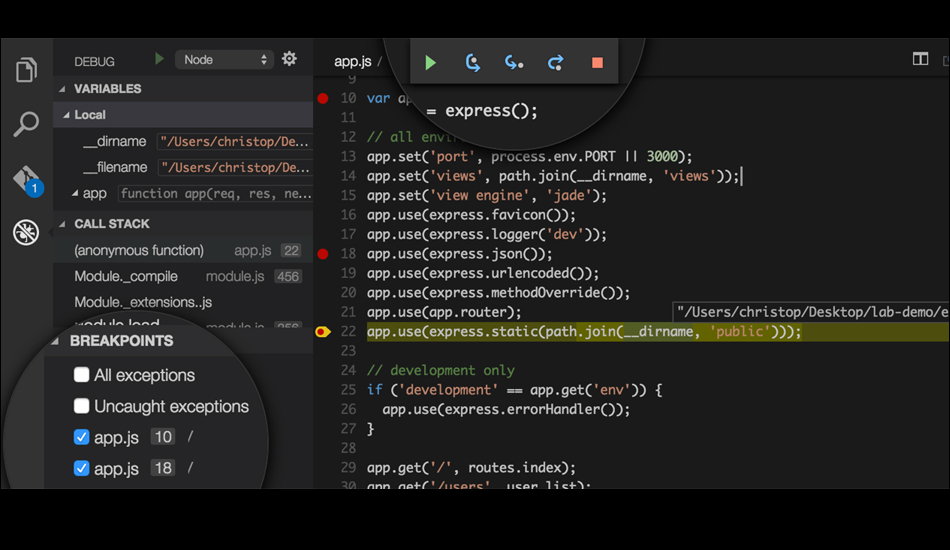Disable app.js line 10 breakpoint
The image size is (950, 550).
pyautogui.click(x=81, y=437)
